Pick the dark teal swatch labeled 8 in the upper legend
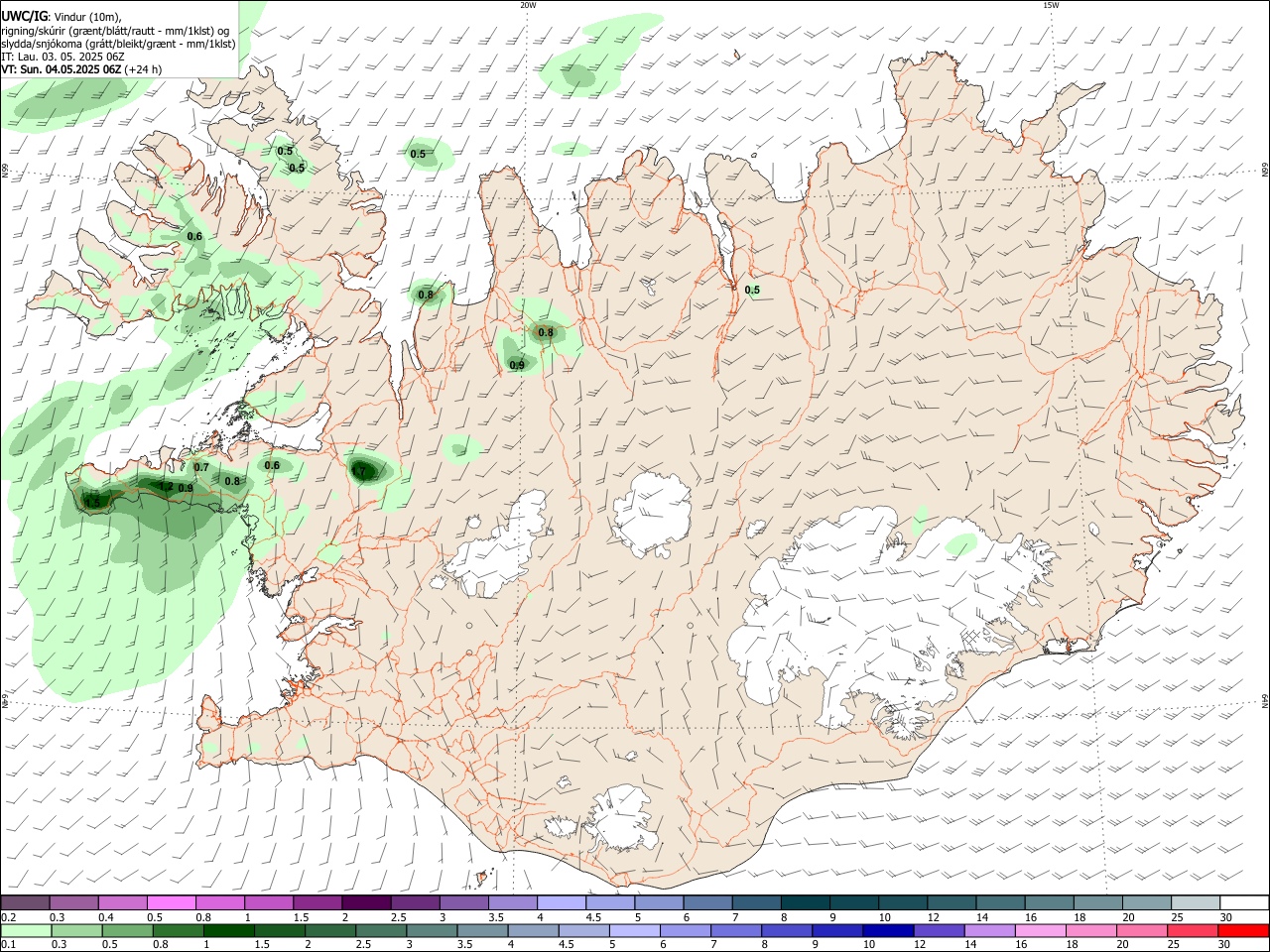This screenshot has height=952, width=1270. pyautogui.click(x=806, y=903)
